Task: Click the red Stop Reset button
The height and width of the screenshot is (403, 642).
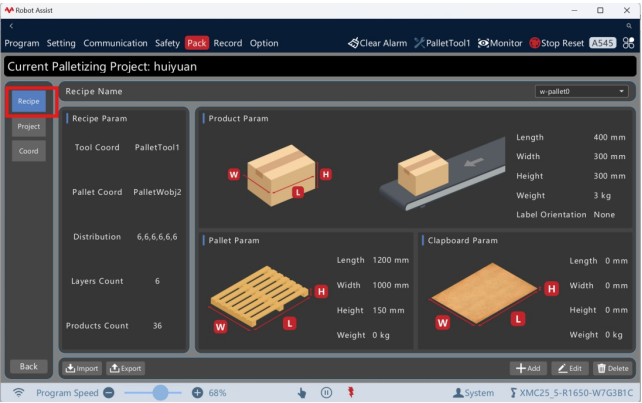Action: click(557, 43)
